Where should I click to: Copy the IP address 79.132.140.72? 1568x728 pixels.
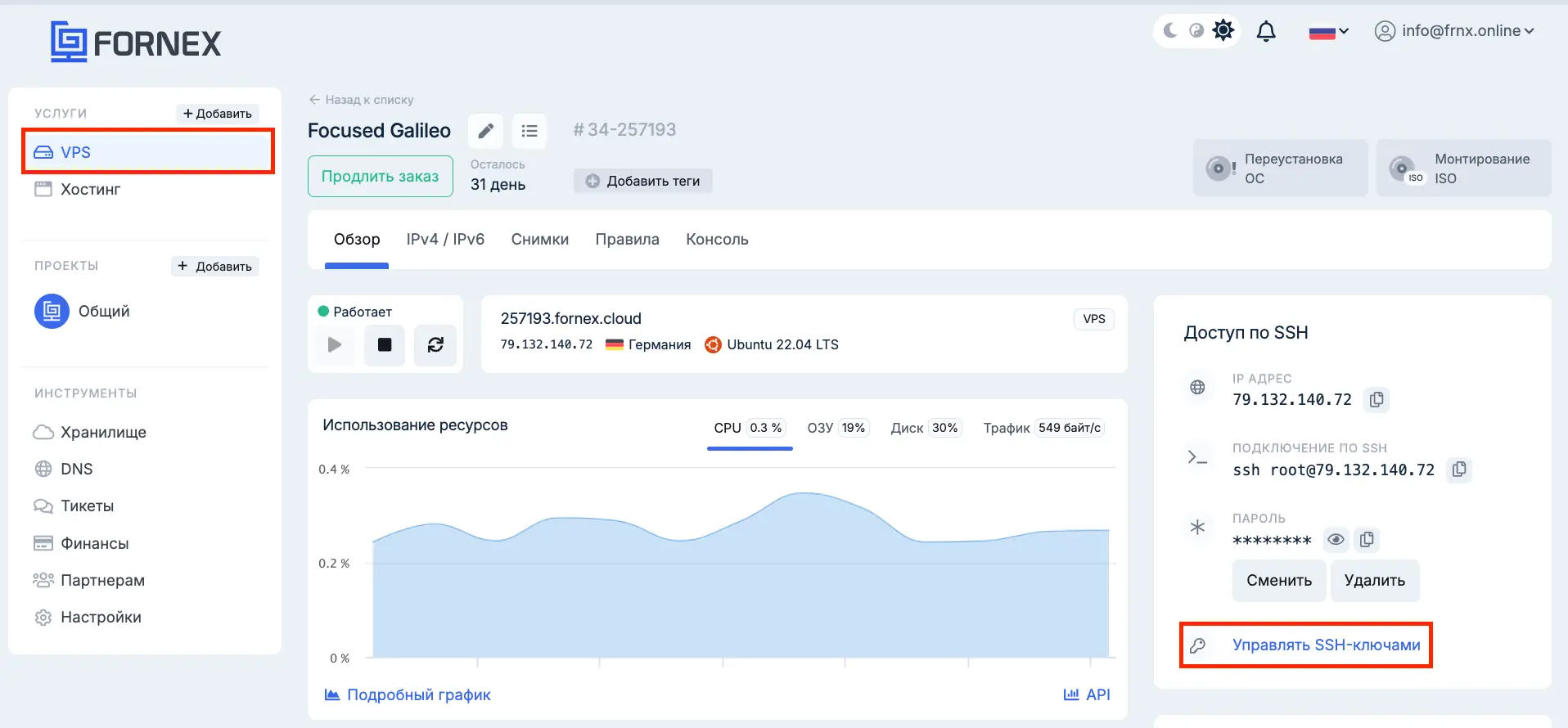coord(1377,399)
